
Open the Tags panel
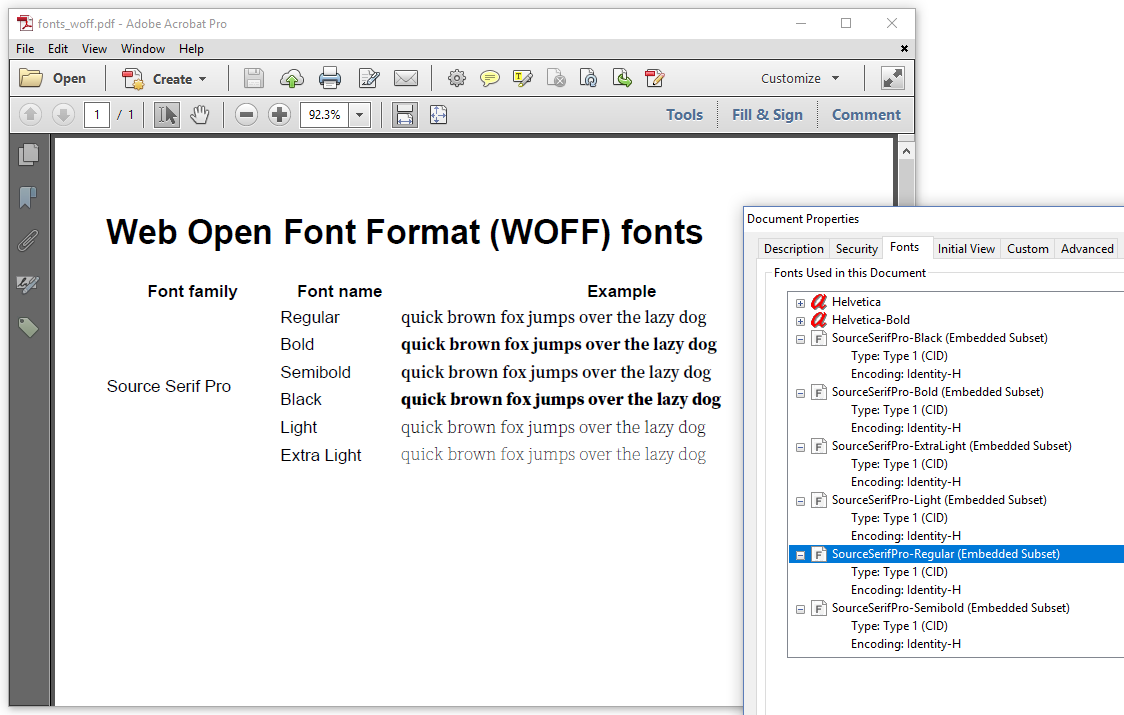(x=28, y=328)
